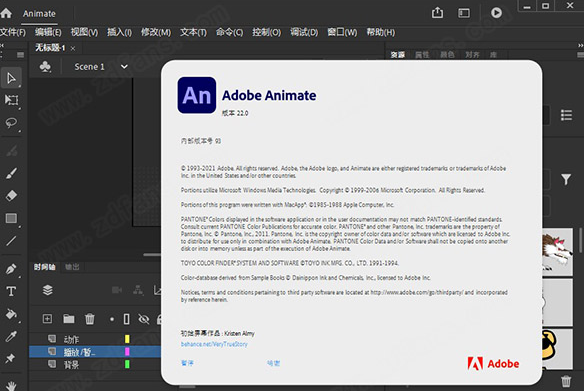Expand the collapsed tools panel arrows

coord(2,45)
